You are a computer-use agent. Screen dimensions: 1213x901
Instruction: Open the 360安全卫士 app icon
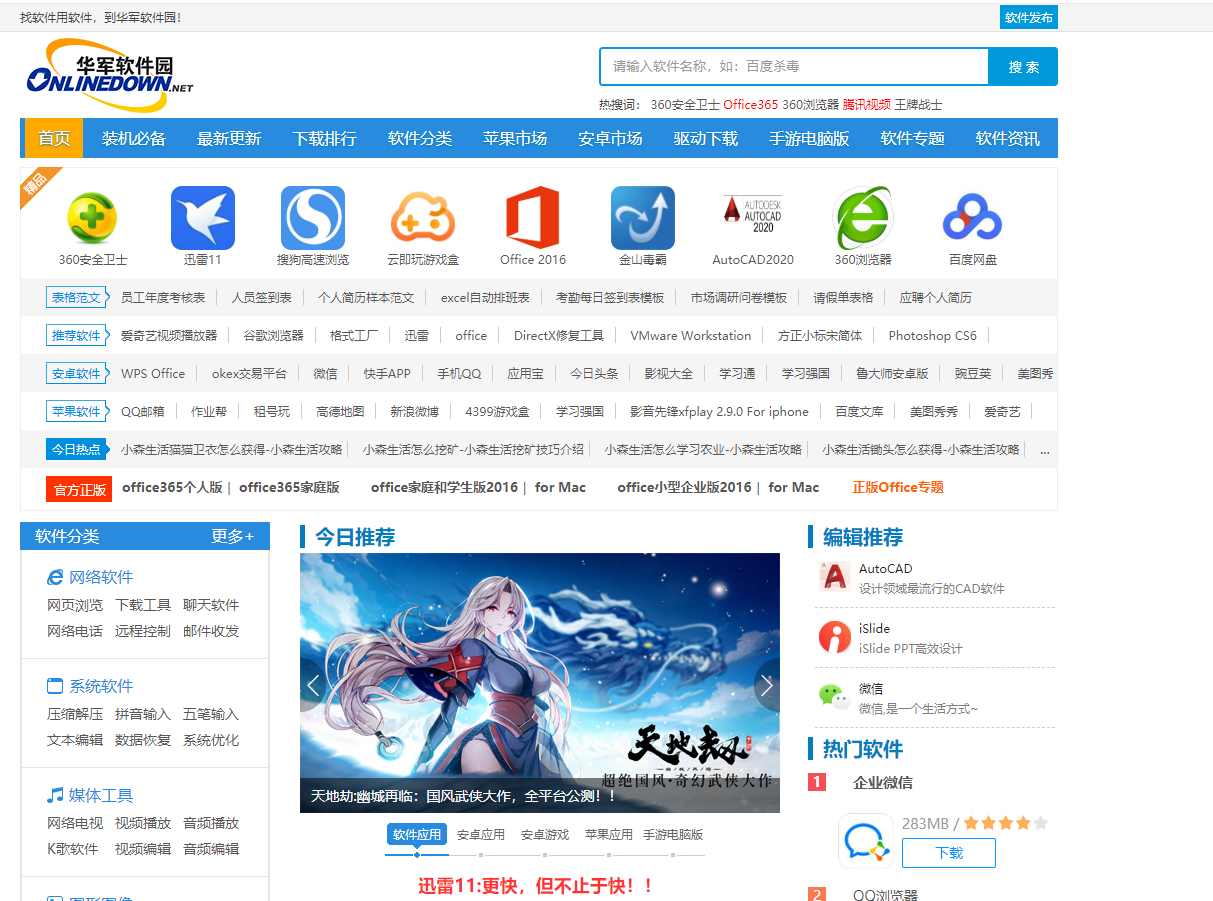tap(92, 218)
